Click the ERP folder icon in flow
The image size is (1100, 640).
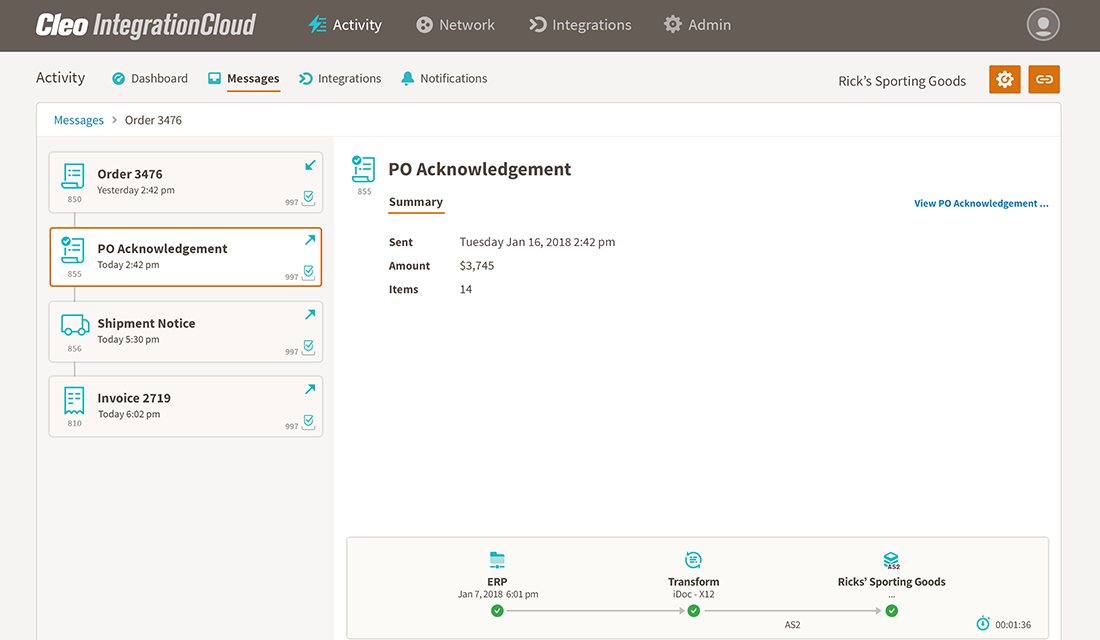(x=497, y=560)
